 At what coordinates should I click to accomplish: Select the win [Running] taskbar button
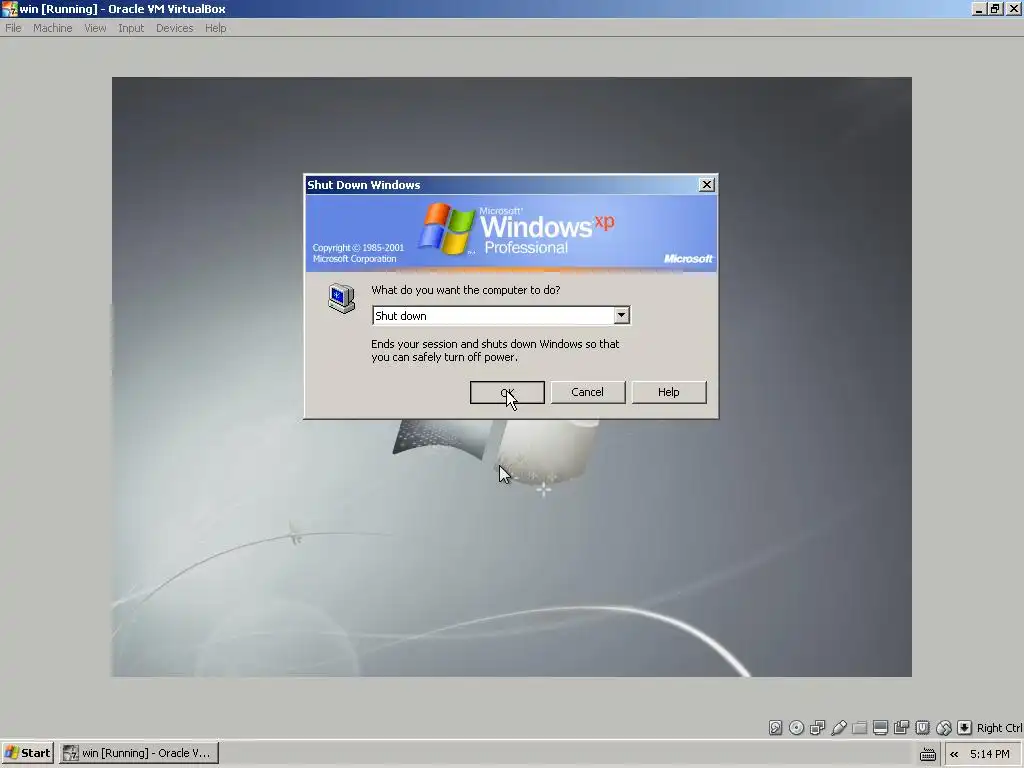click(x=139, y=753)
